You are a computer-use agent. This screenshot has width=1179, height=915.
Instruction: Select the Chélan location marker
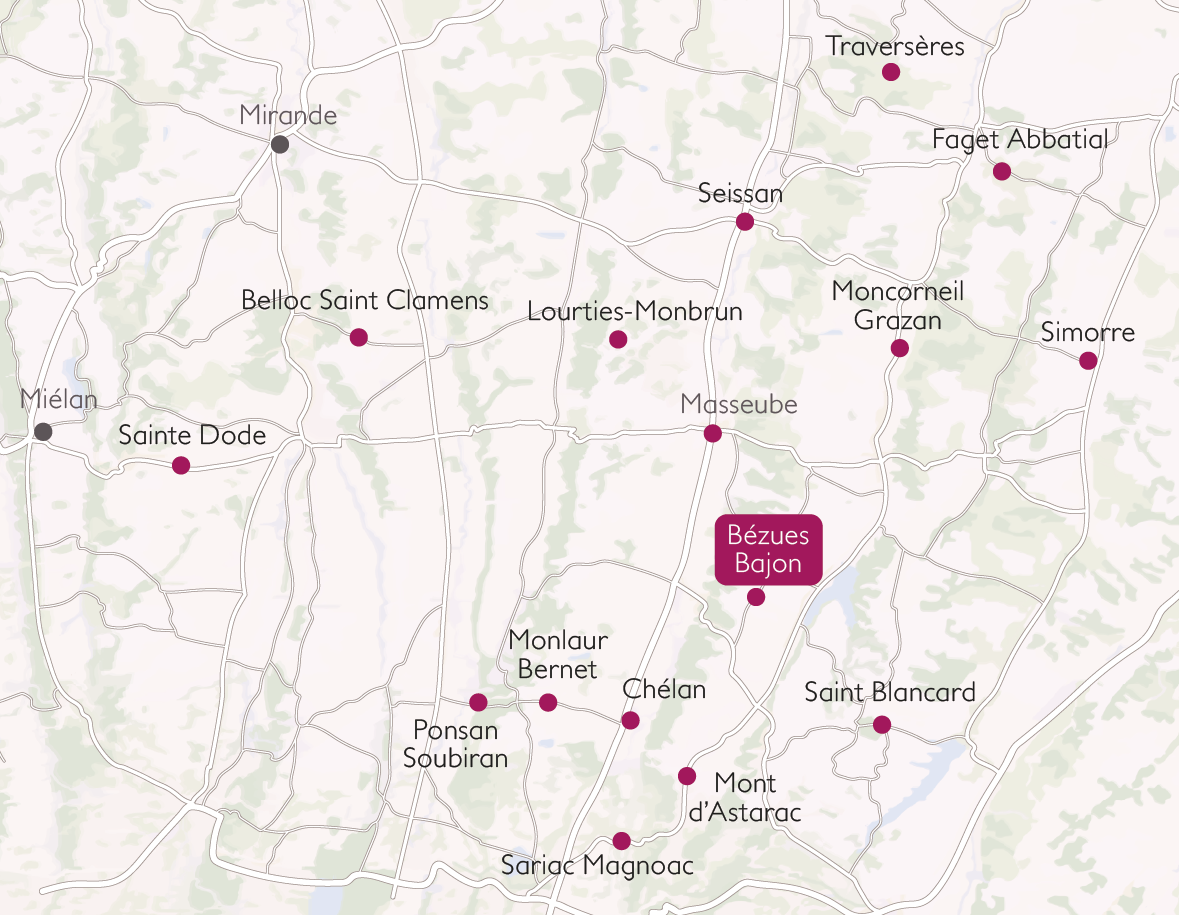(630, 720)
